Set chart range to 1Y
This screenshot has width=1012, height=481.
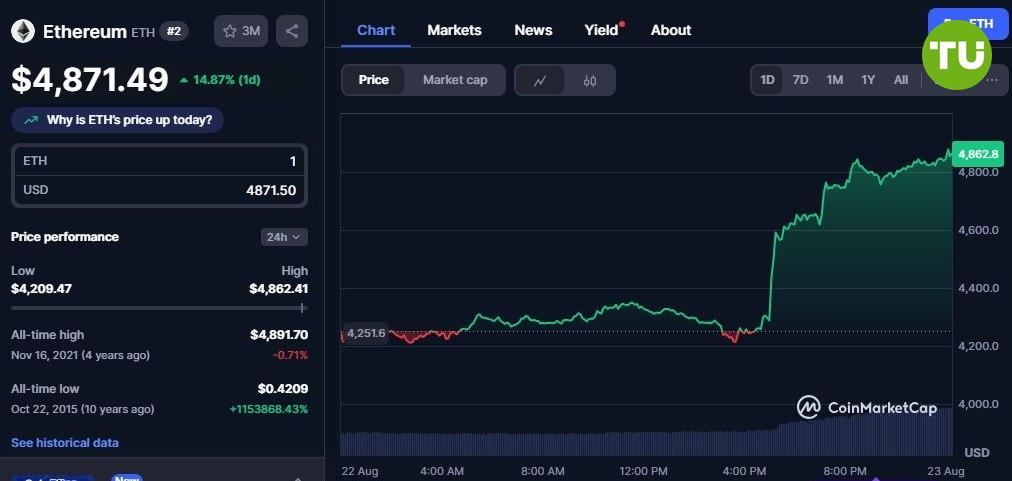[x=868, y=80]
